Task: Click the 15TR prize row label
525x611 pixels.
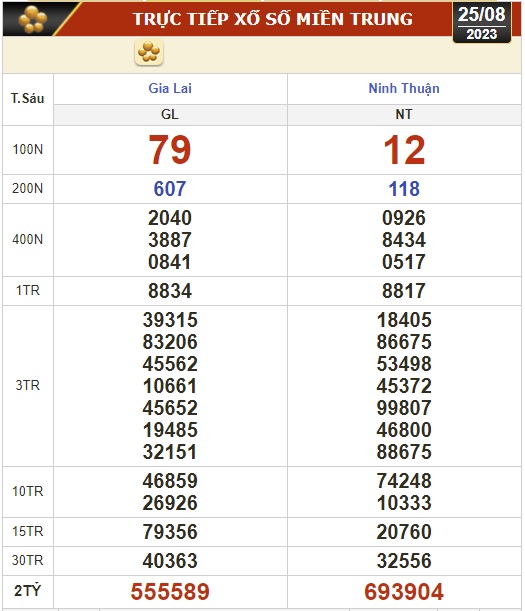Action: point(28,532)
